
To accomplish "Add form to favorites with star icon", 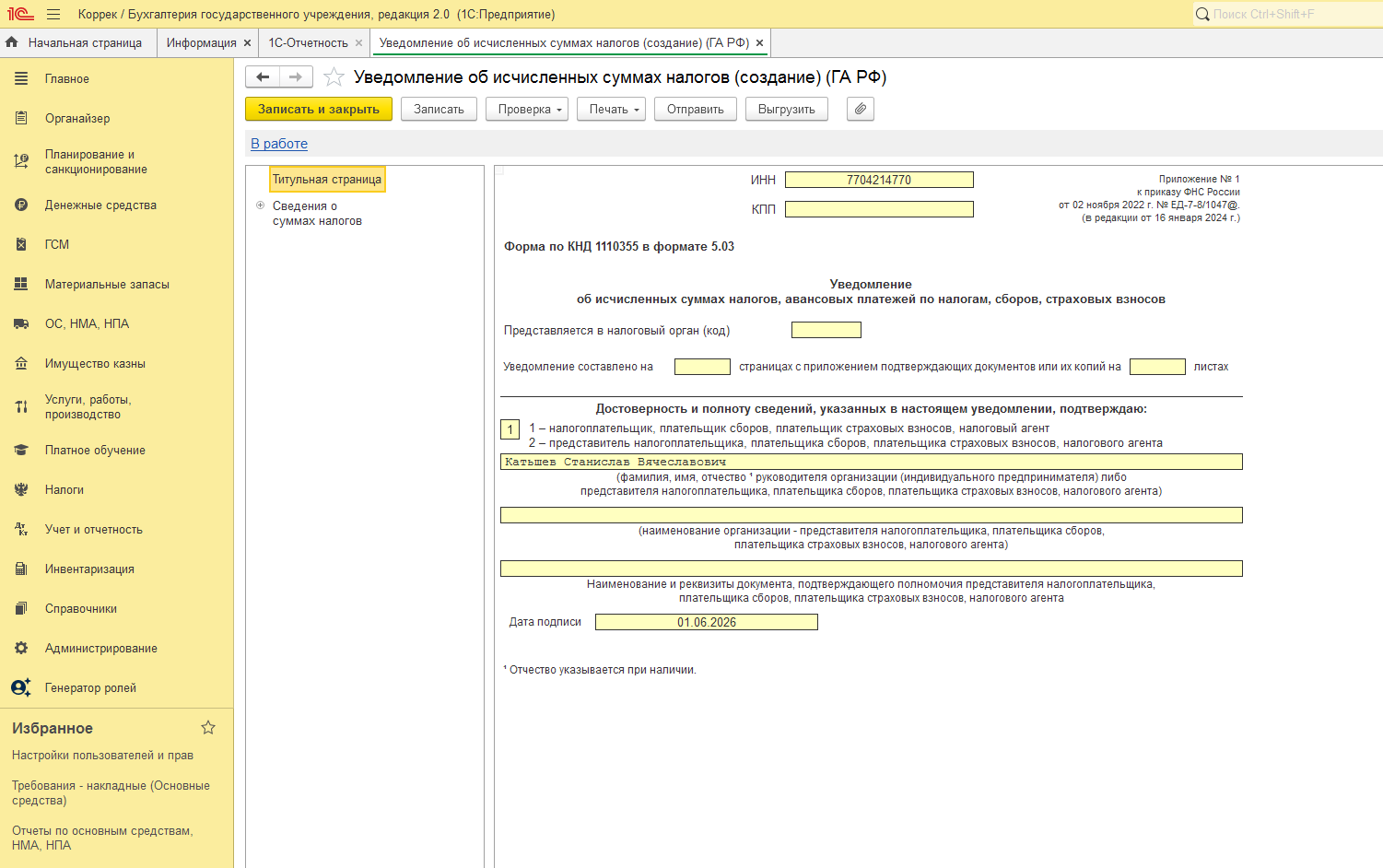I will pyautogui.click(x=334, y=77).
